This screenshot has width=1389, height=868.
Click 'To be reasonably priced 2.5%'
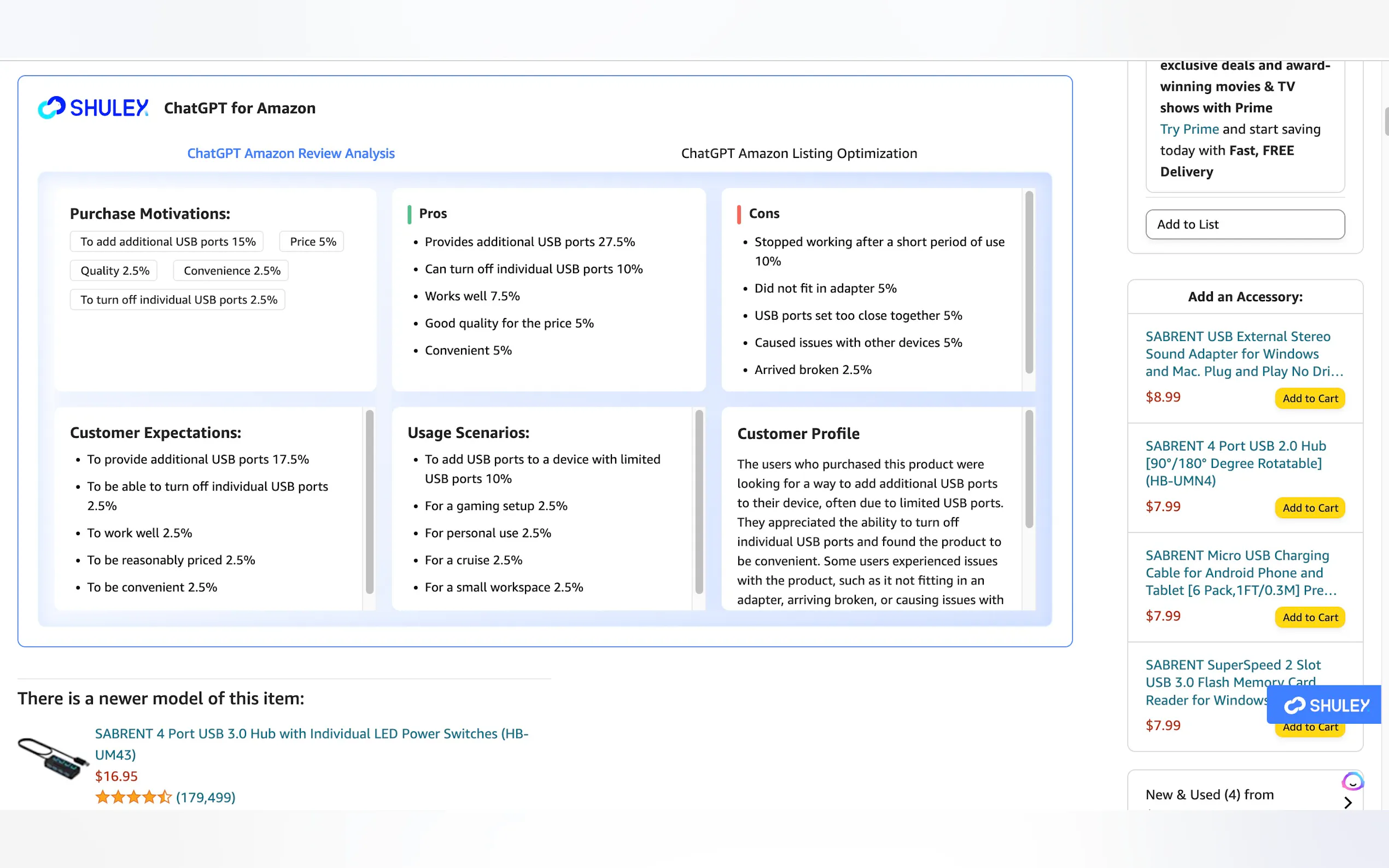click(x=171, y=560)
